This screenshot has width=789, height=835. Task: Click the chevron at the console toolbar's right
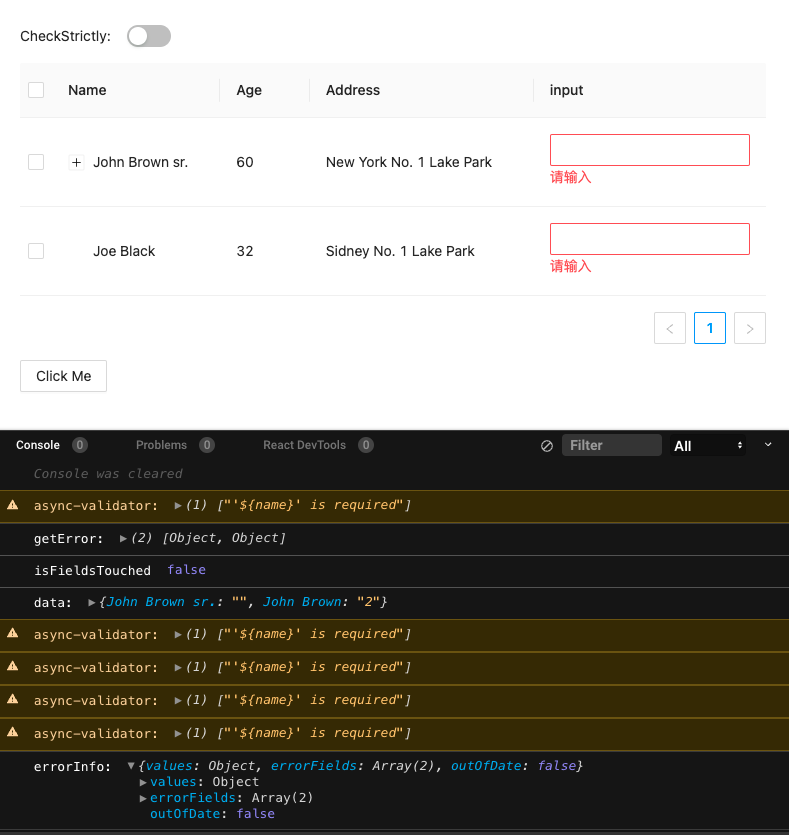768,446
